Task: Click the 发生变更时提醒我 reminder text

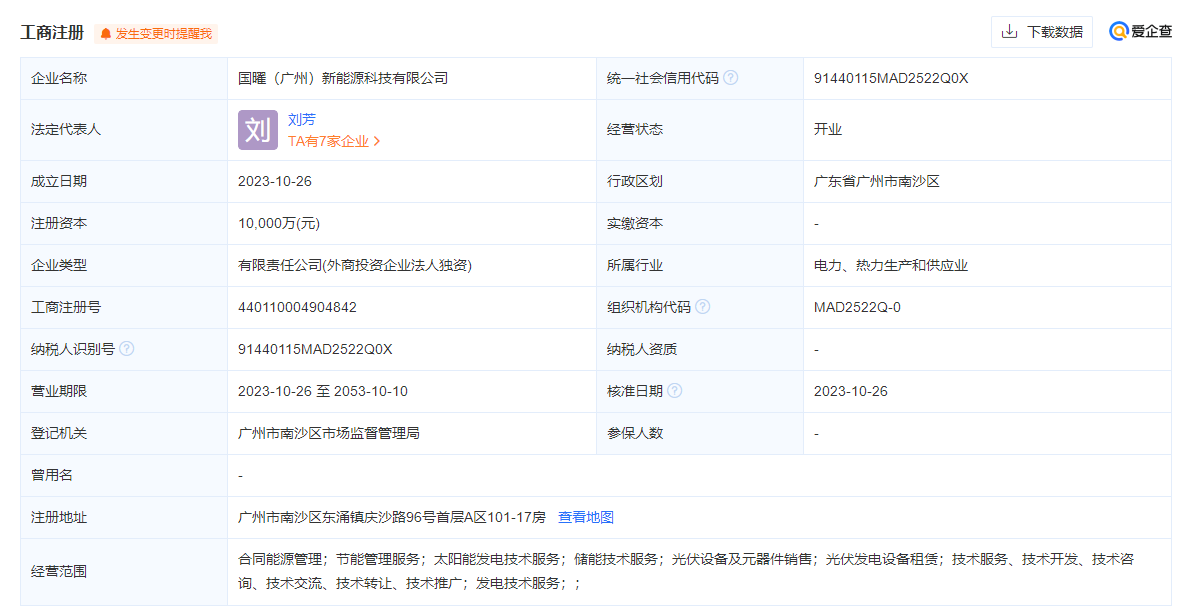Action: [x=163, y=34]
